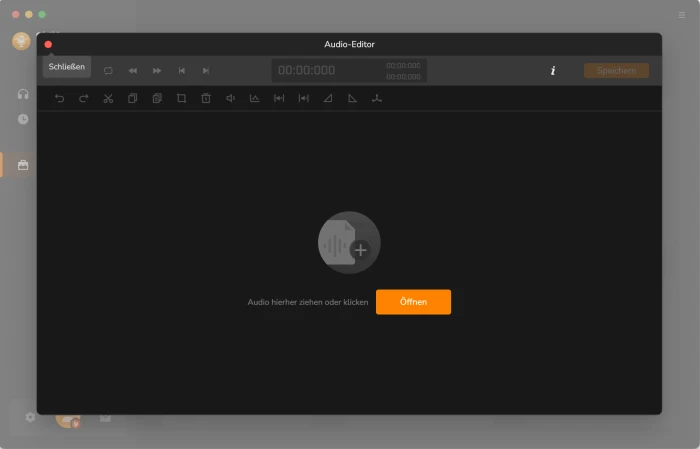700x449 pixels.
Task: Redo the last edit
Action: pyautogui.click(x=83, y=98)
